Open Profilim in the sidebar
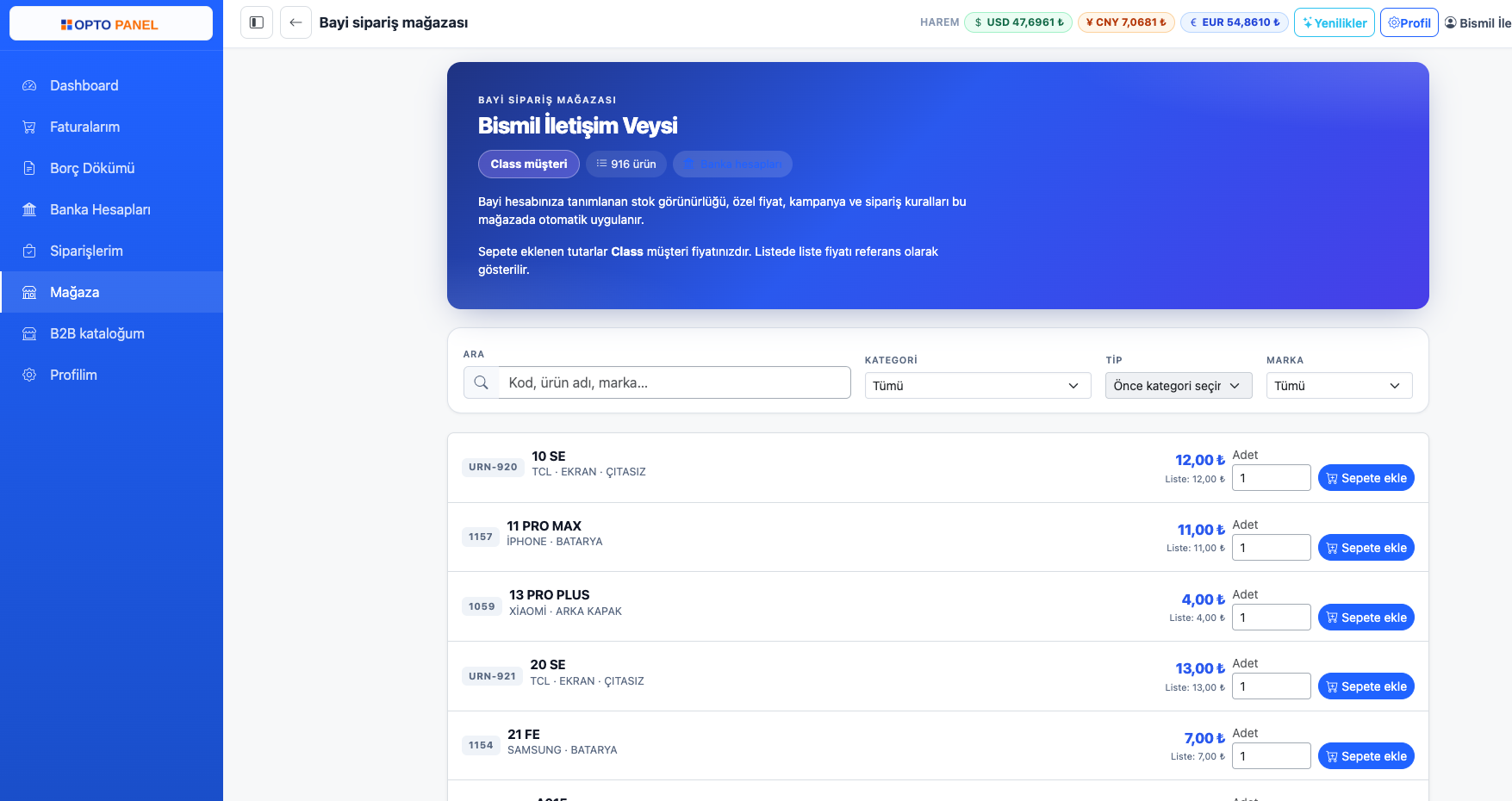 pyautogui.click(x=111, y=375)
